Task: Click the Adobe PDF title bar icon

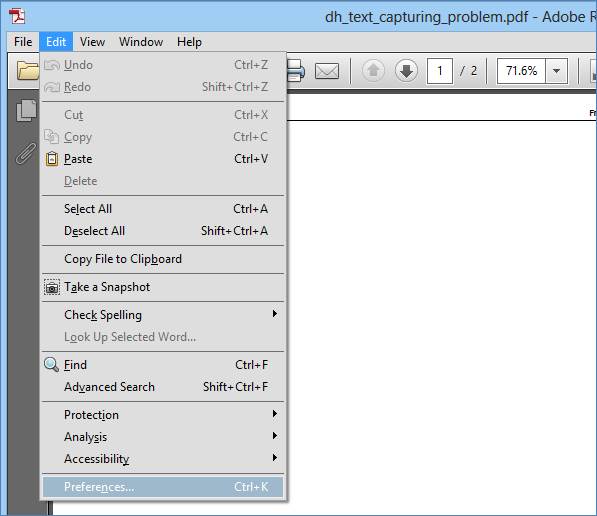Action: [x=17, y=16]
